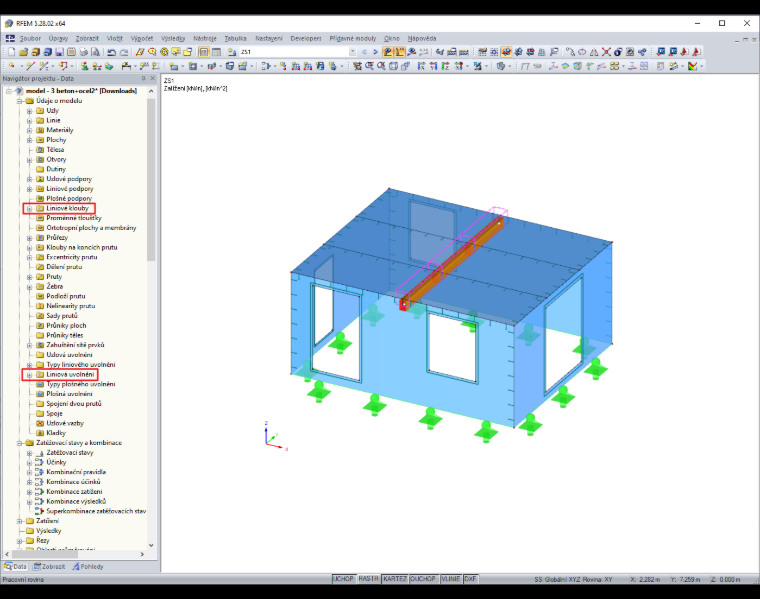Select the Klouby na koncích prutu item

click(x=81, y=247)
